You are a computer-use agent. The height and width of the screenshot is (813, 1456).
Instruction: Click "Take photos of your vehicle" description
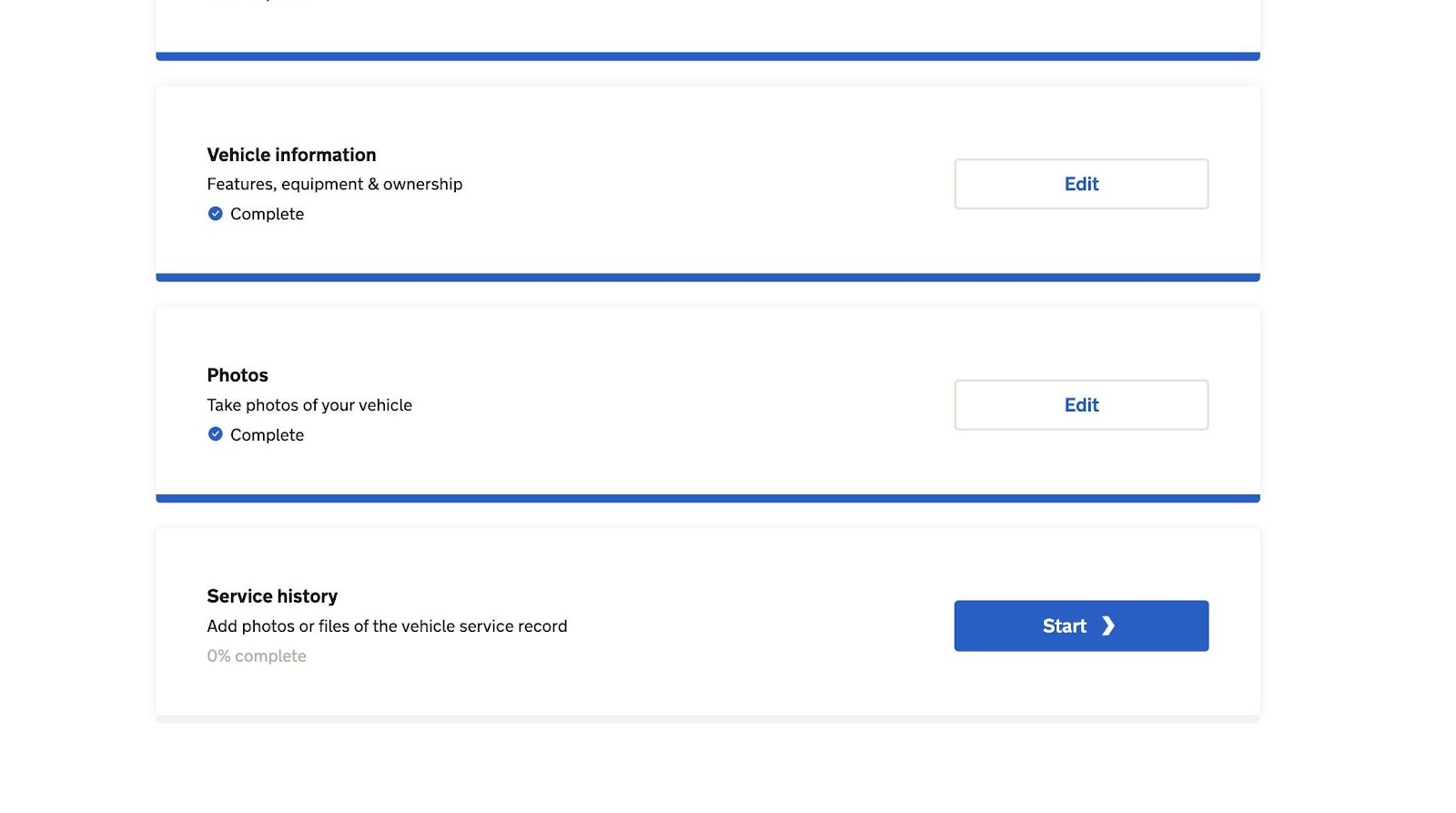point(309,405)
